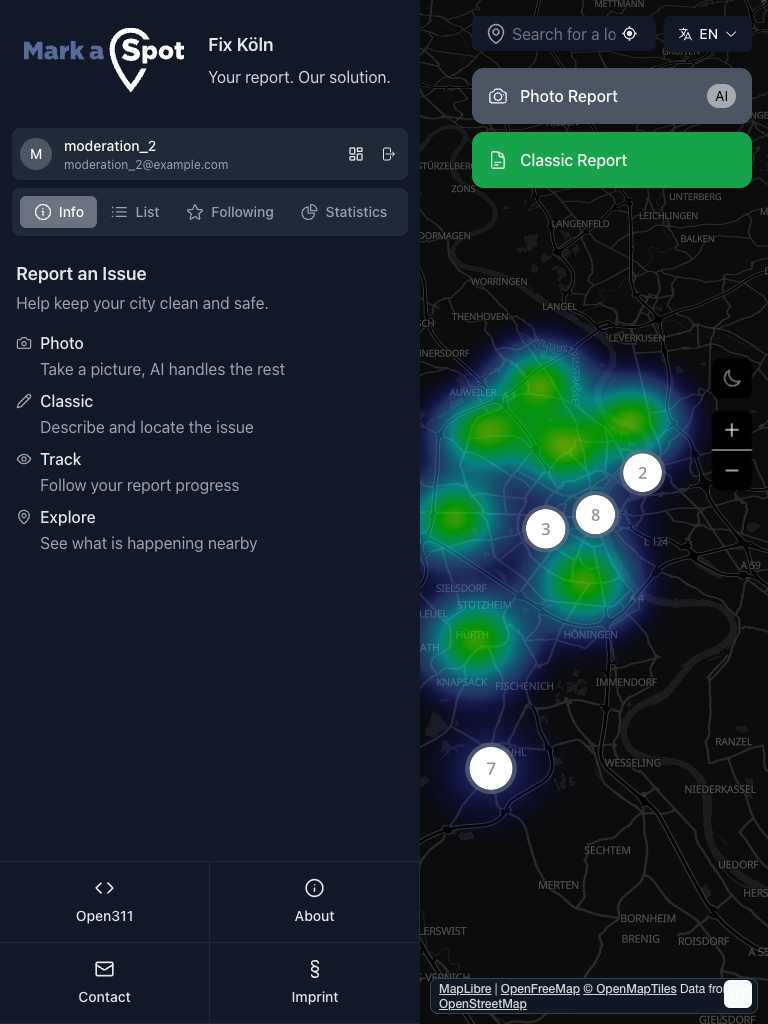The image size is (768, 1024).
Task: Switch to the Following tab
Action: [230, 212]
